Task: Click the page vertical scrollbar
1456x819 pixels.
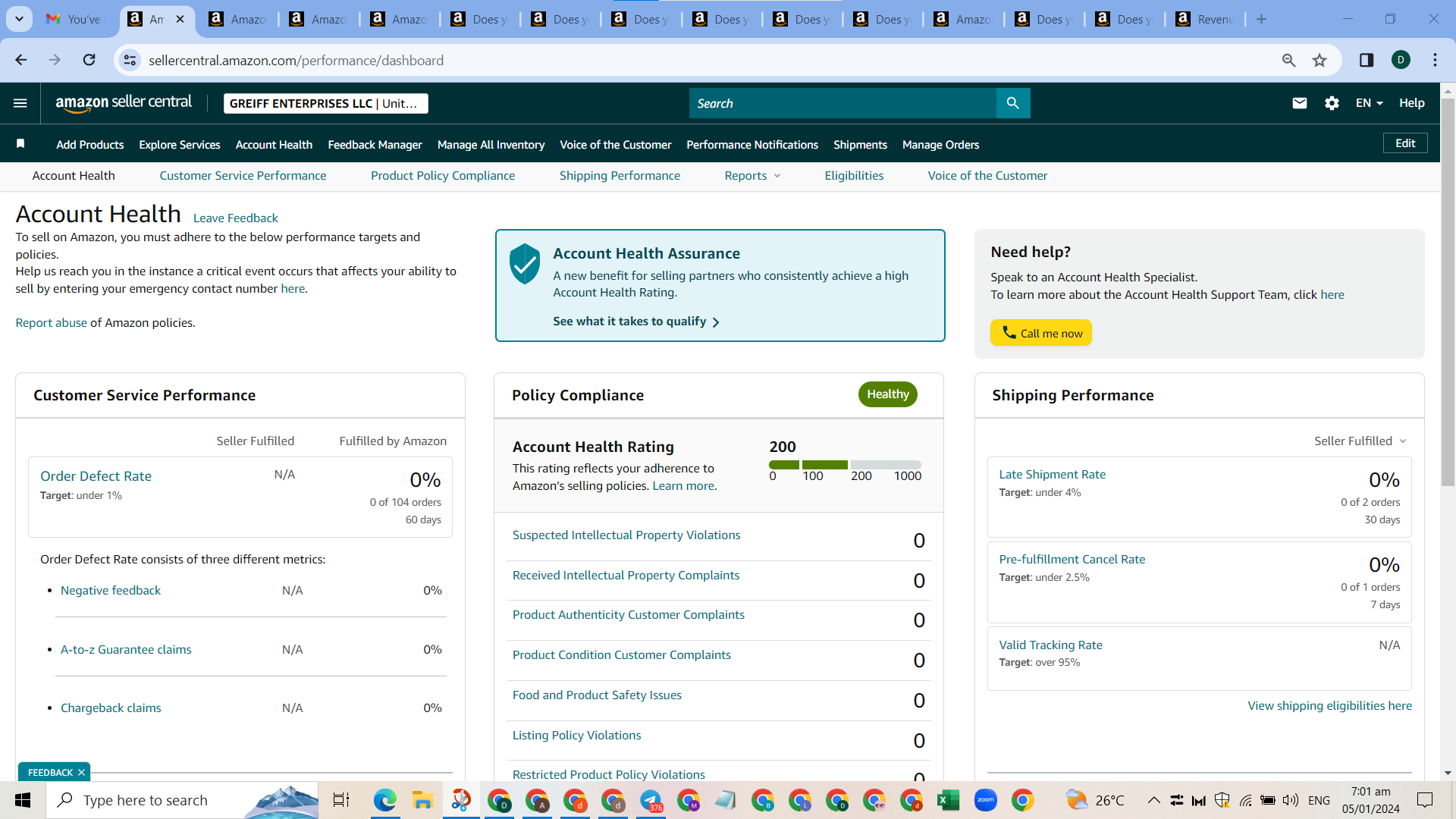Action: point(1448,292)
